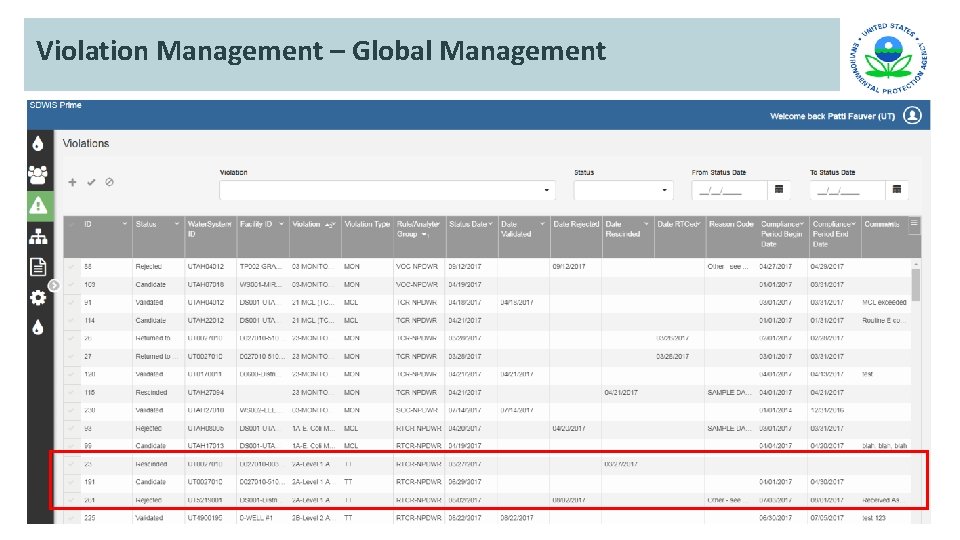
Task: Open calendar picker for To Status Date
Action: coord(897,190)
